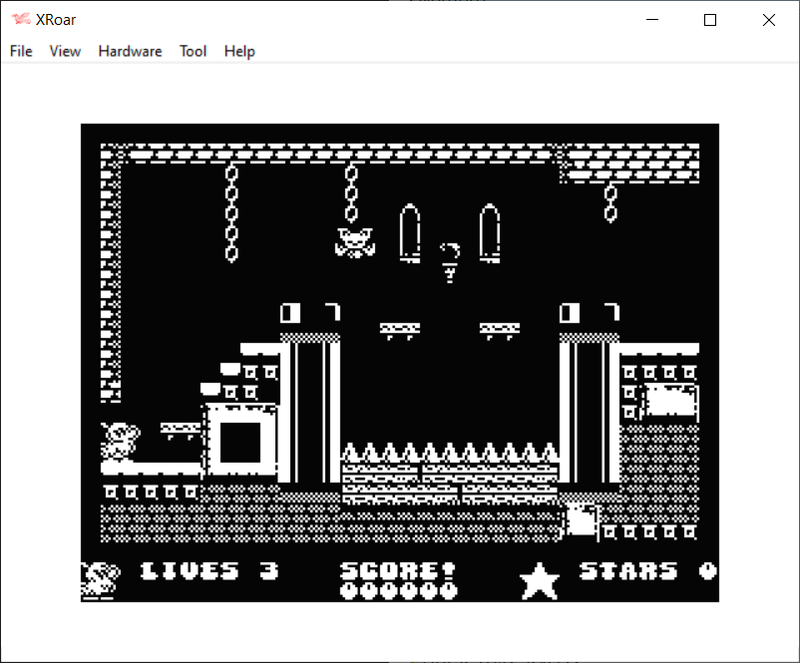Click the lives character icon in HUD

100,579
